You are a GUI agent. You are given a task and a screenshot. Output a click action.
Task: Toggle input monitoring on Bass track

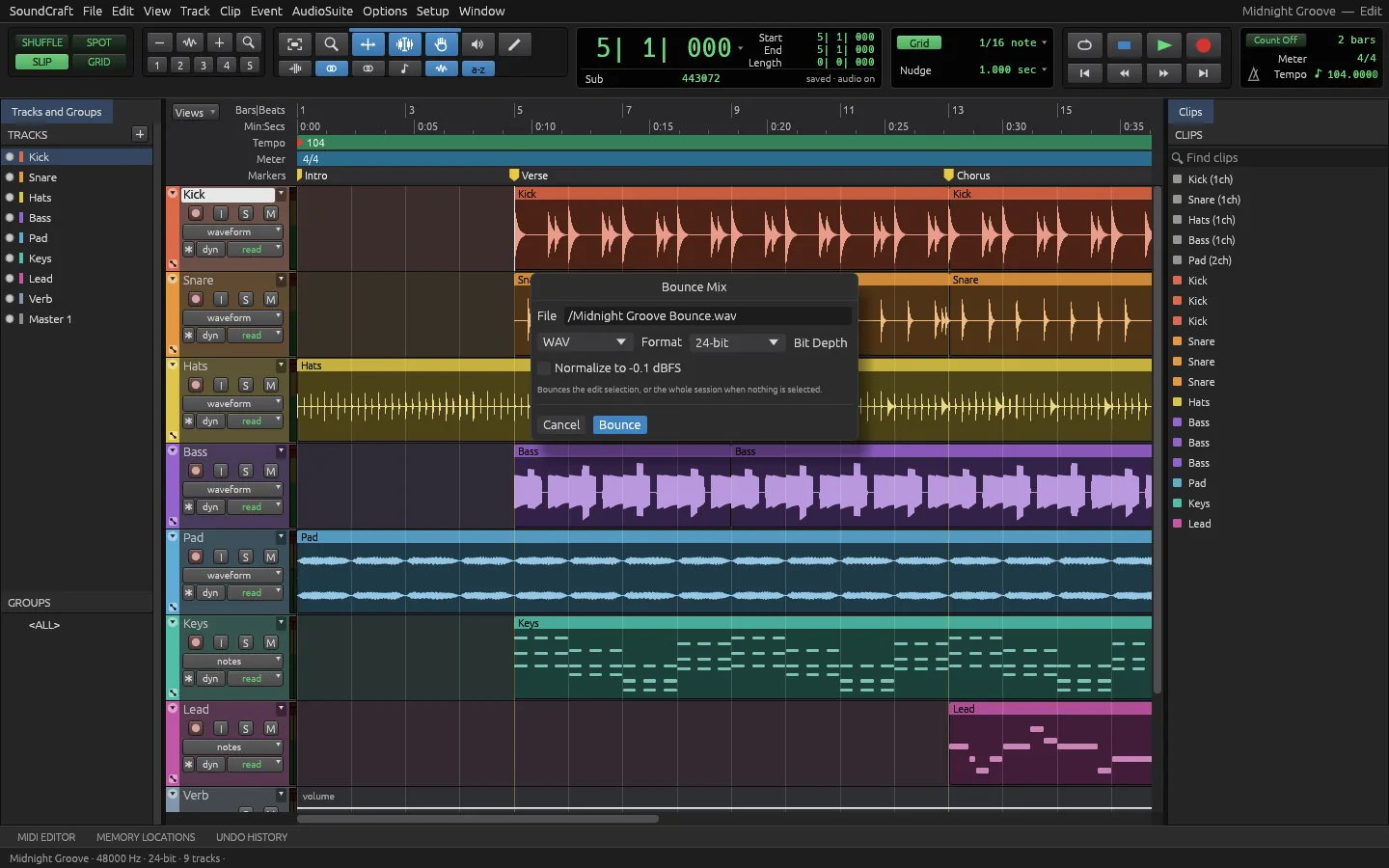pyautogui.click(x=221, y=471)
